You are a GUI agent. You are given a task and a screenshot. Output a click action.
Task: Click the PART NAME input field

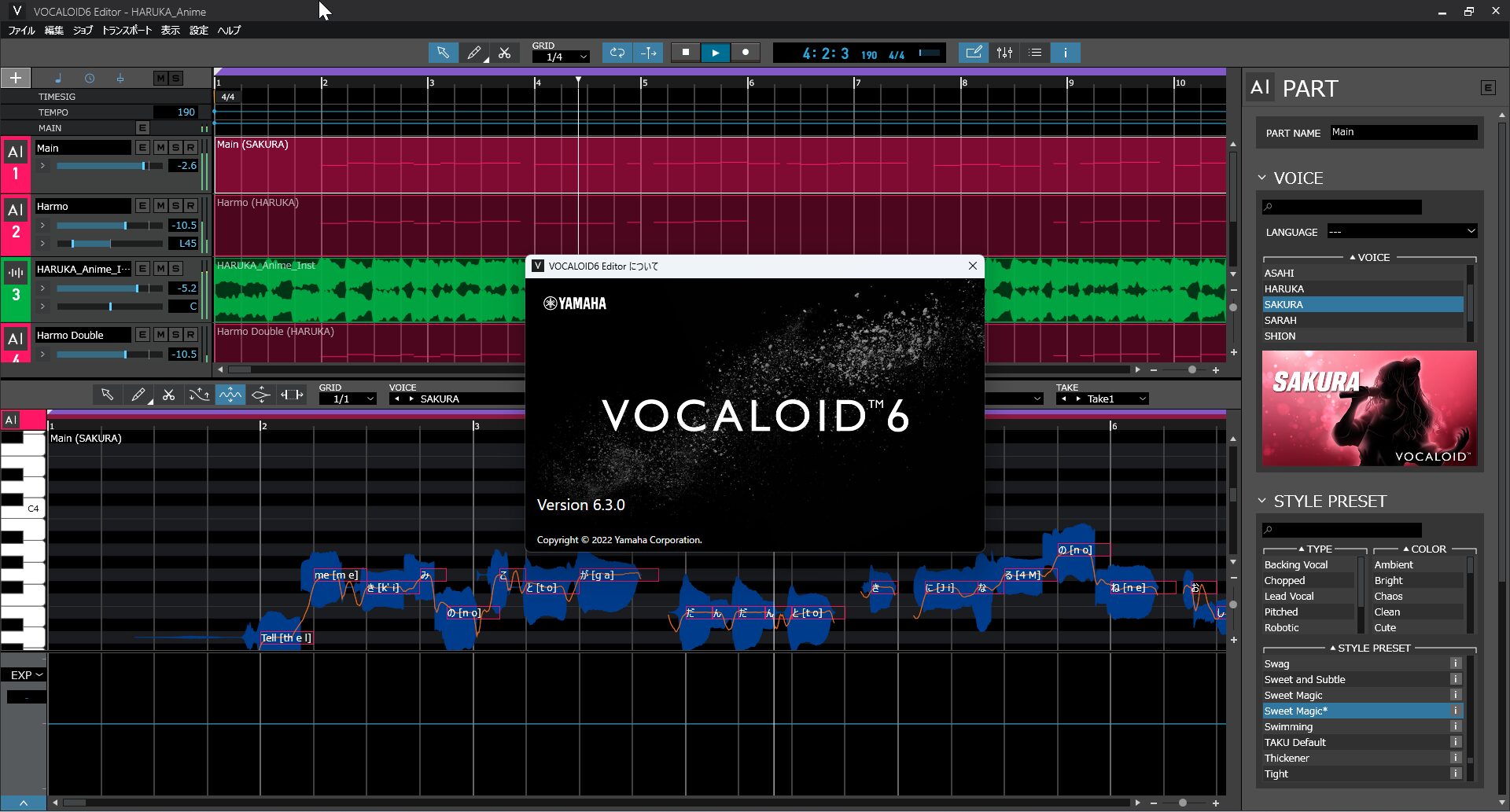point(1403,132)
